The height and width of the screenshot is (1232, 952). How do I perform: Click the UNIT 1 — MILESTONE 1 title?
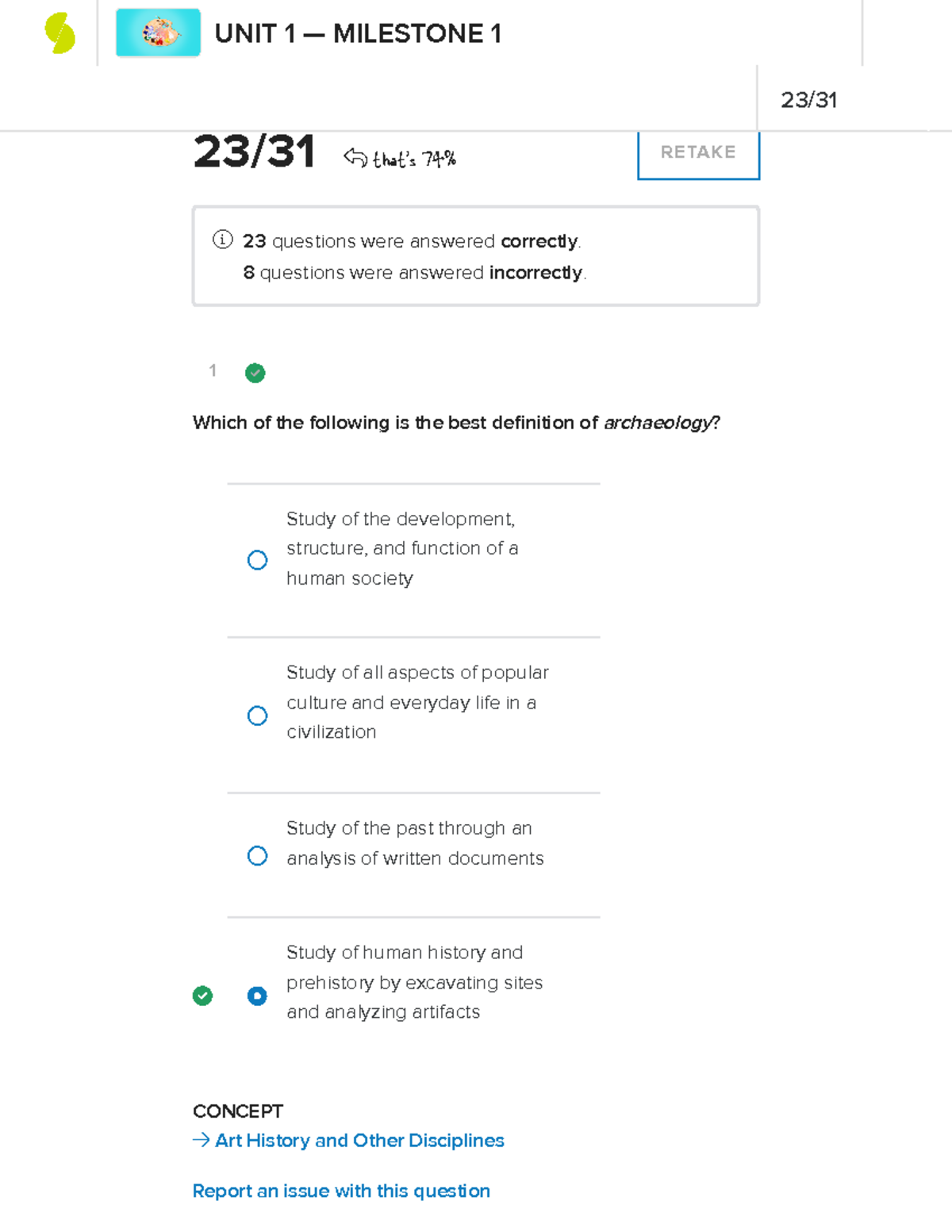pyautogui.click(x=358, y=33)
